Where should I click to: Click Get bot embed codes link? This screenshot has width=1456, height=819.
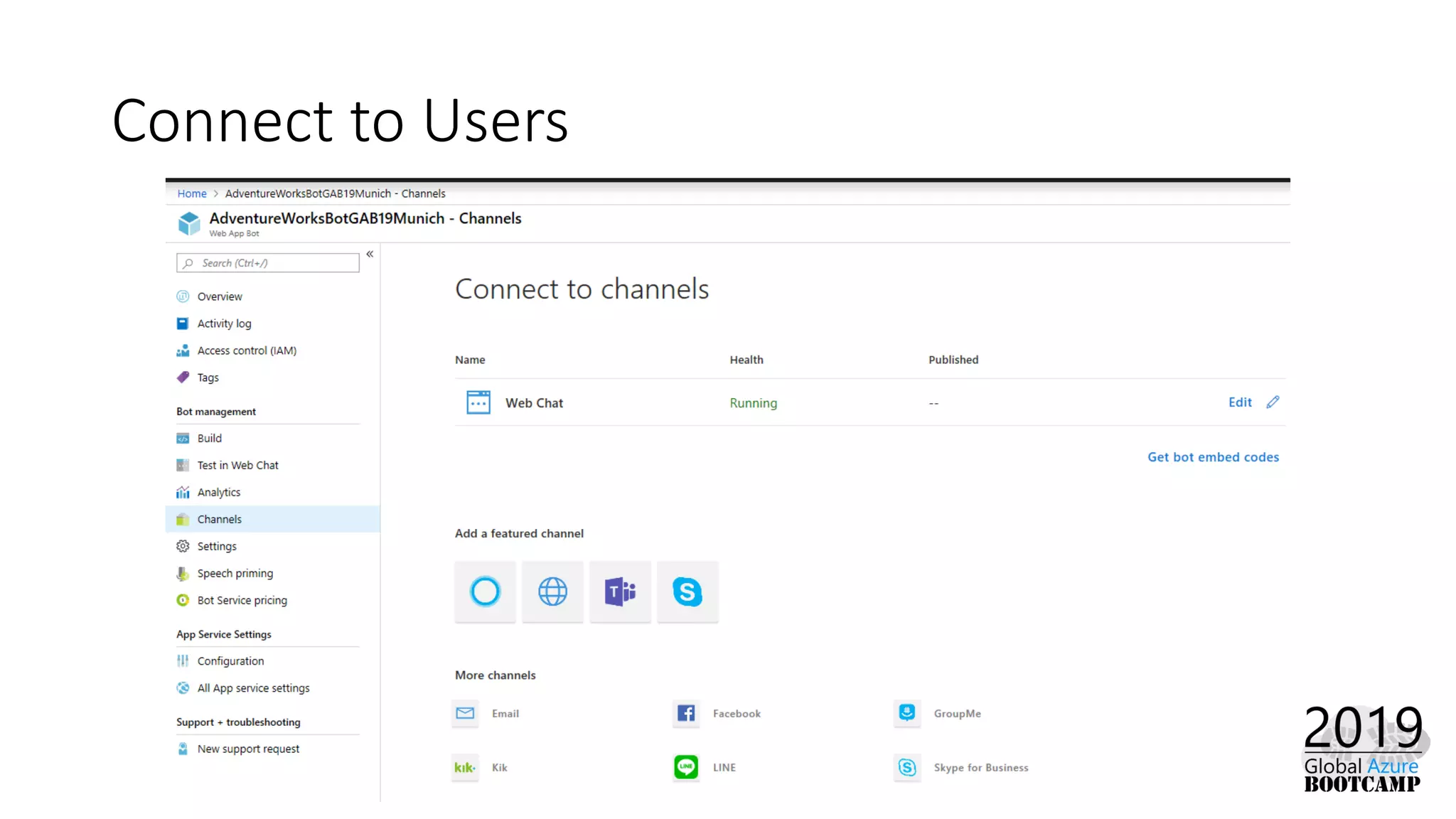click(1213, 457)
